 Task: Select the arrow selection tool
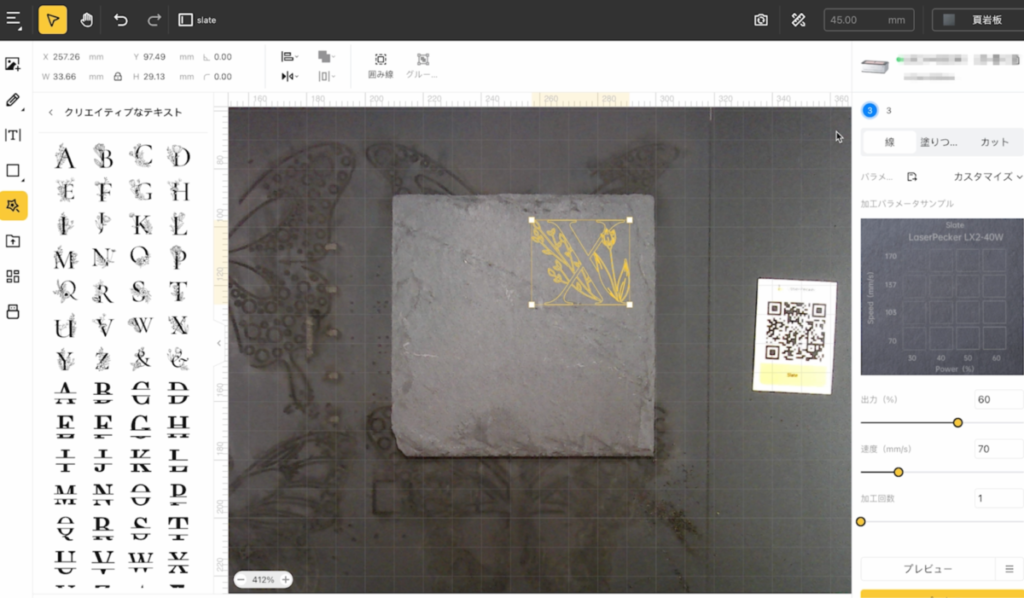53,20
